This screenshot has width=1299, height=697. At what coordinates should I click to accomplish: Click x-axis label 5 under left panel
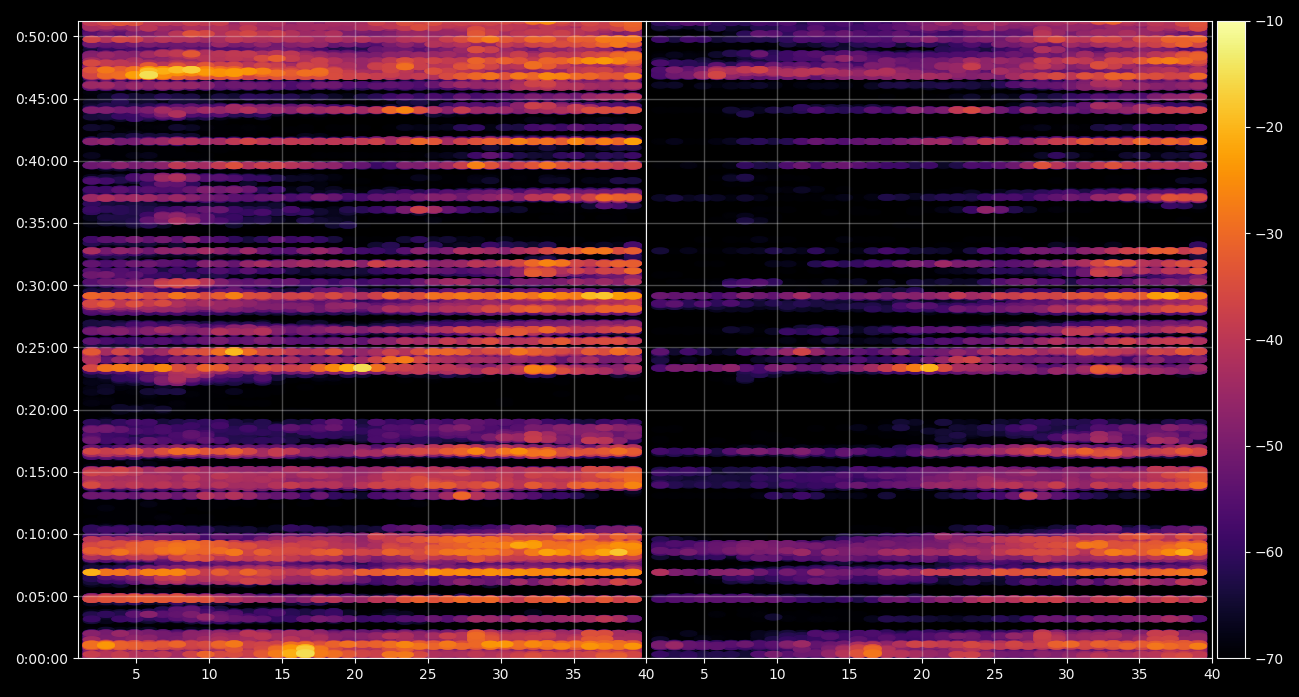[x=136, y=675]
